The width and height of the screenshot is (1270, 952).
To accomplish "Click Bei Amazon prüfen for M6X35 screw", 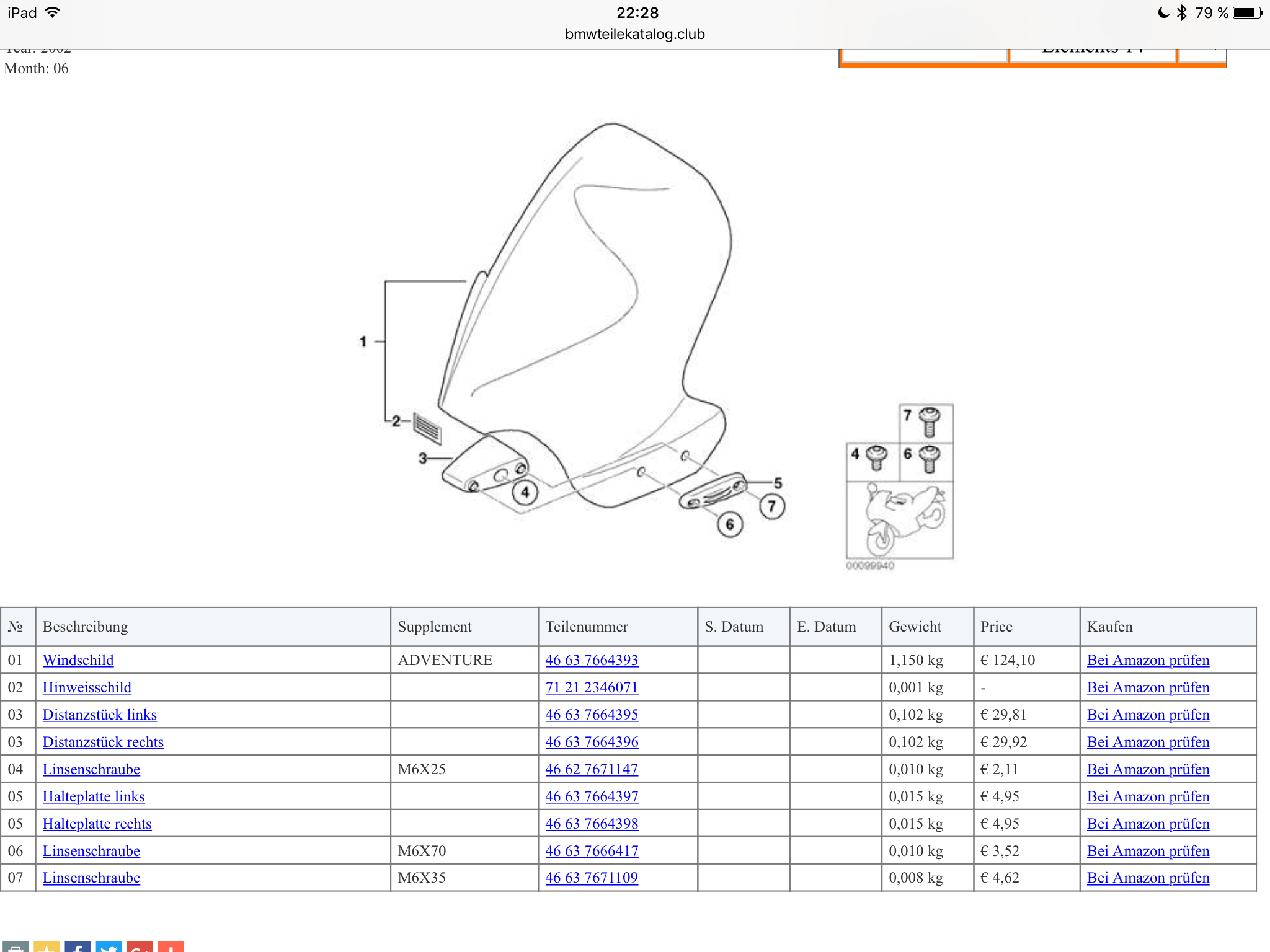I will [1148, 878].
